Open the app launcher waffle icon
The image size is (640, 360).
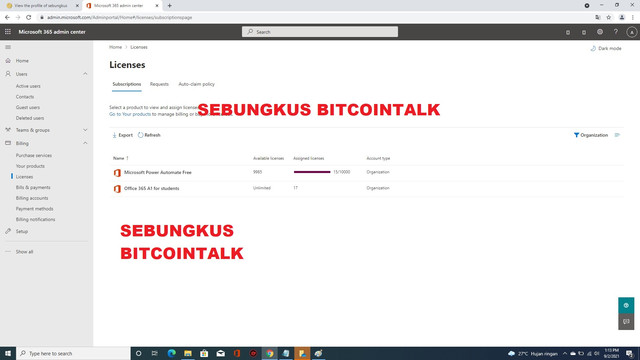point(8,32)
